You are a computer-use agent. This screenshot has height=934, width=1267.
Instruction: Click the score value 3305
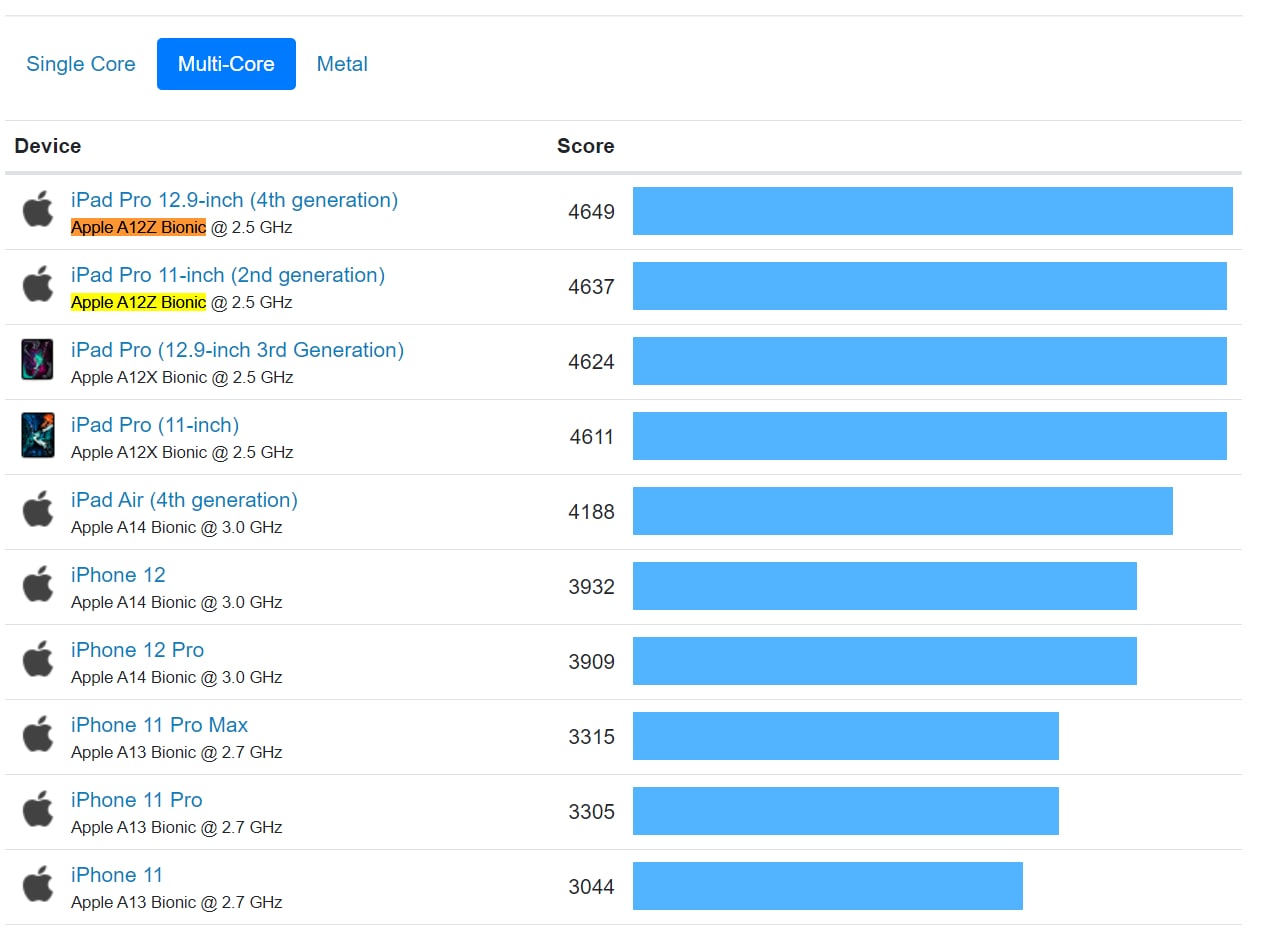(x=591, y=811)
